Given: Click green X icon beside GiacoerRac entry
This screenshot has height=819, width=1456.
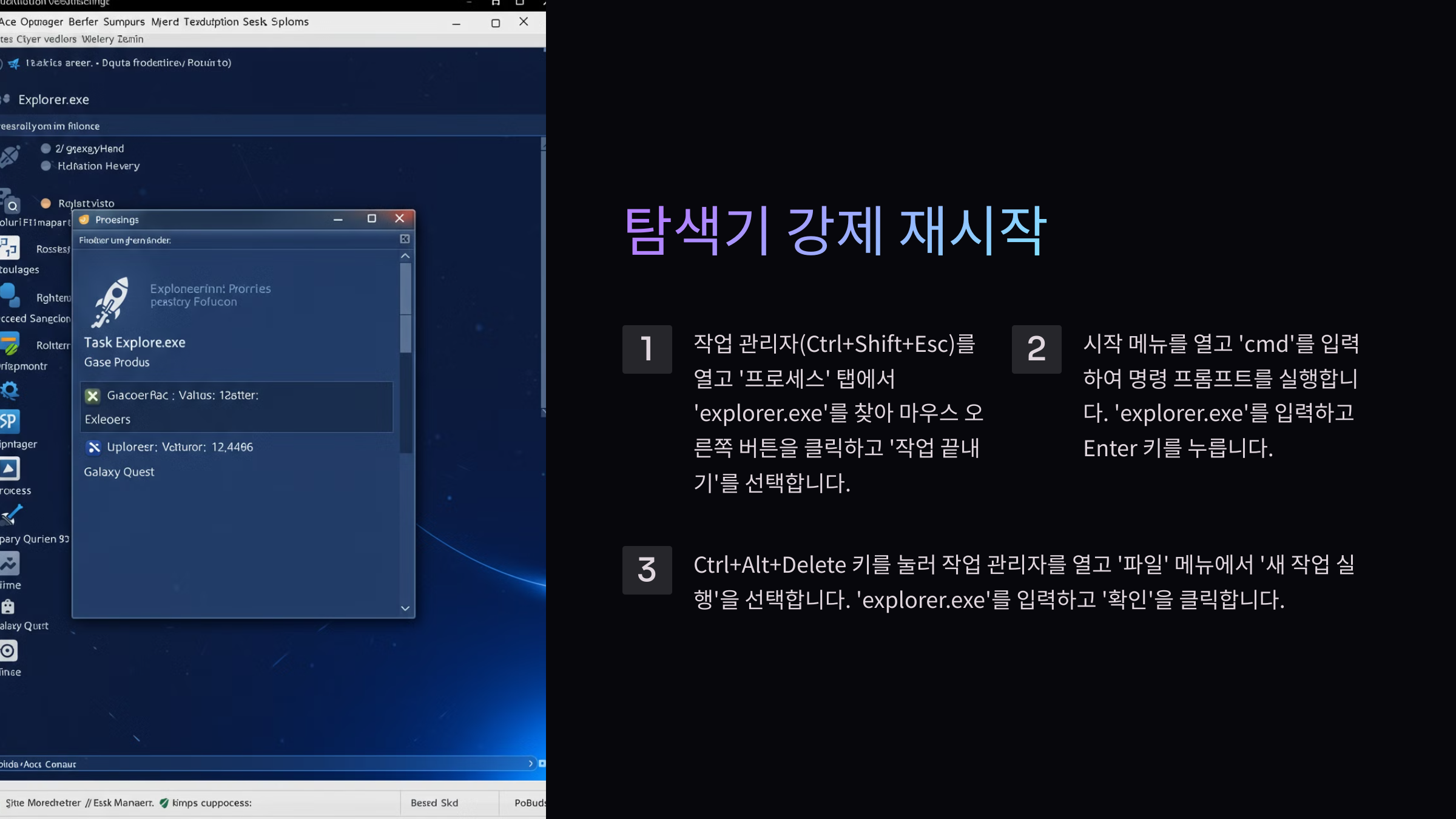Looking at the screenshot, I should click(92, 396).
